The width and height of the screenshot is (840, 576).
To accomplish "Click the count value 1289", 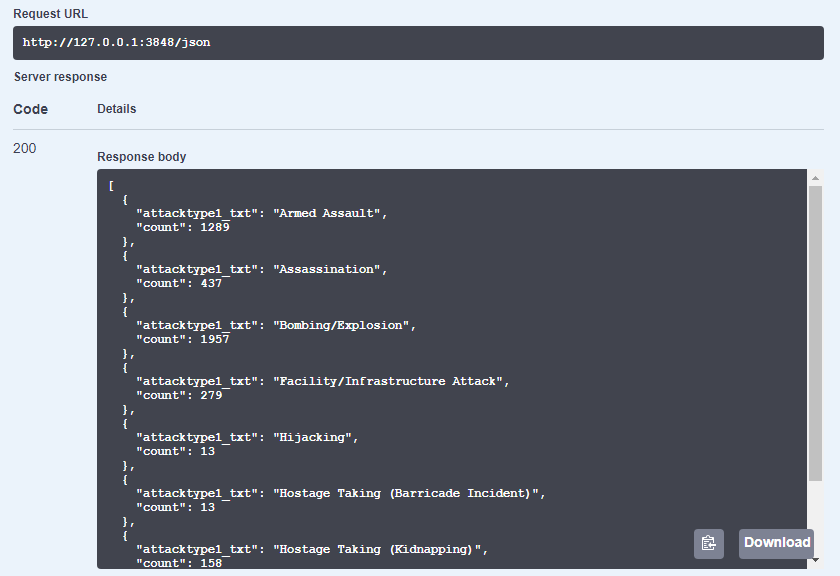I will point(215,227).
